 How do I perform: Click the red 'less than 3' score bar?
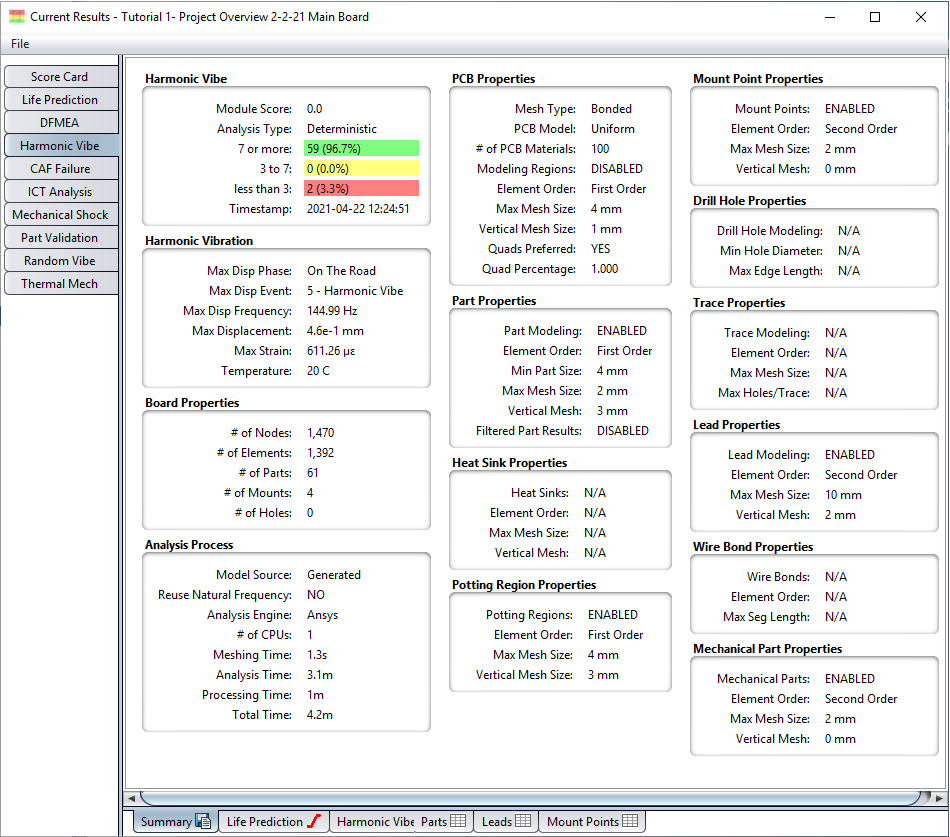click(x=362, y=189)
